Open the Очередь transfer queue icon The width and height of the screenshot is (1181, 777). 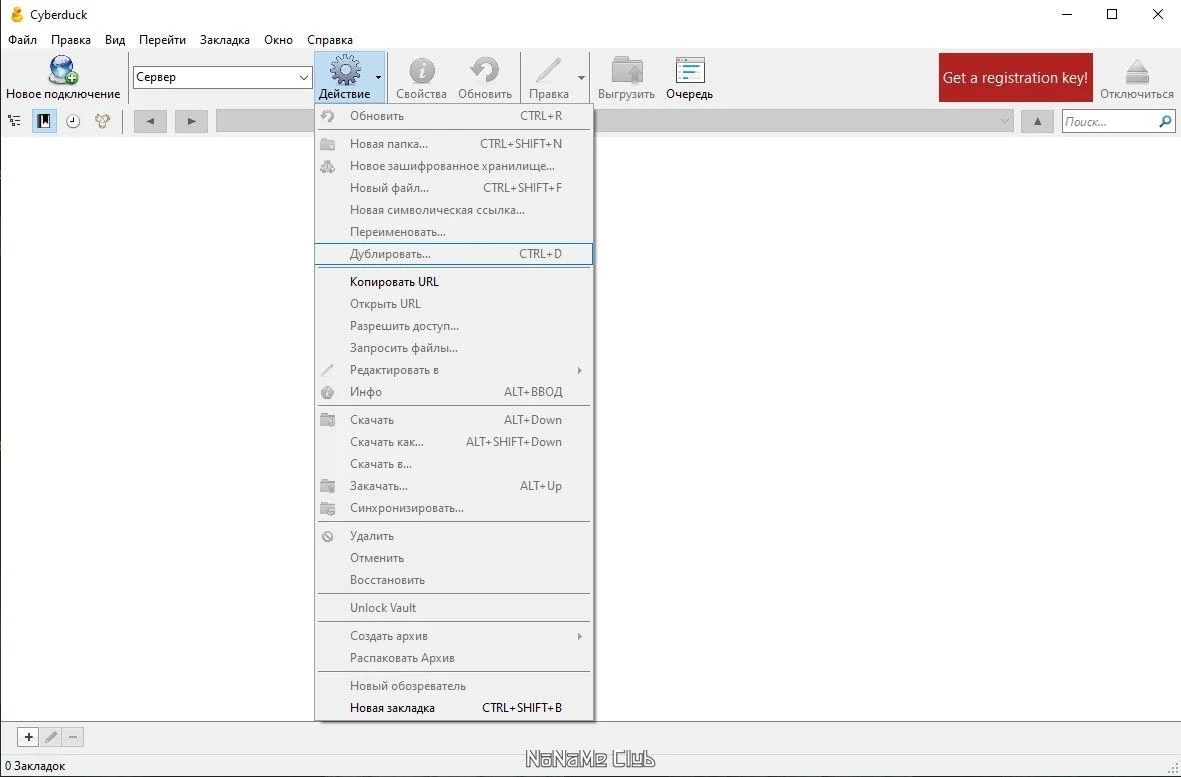[689, 71]
